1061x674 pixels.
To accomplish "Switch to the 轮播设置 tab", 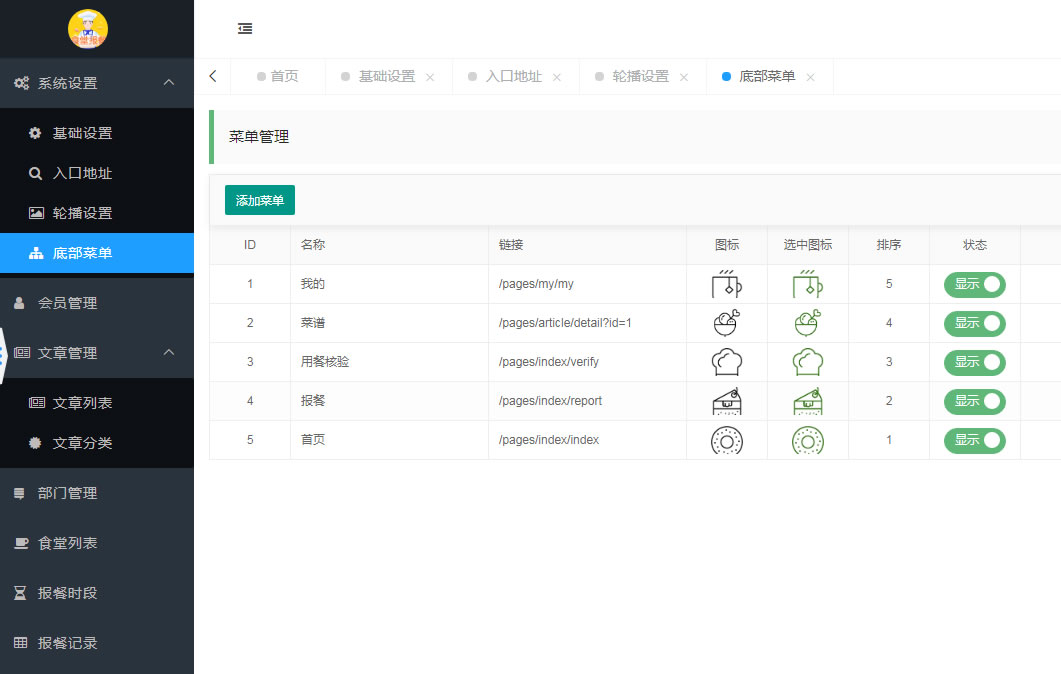I will click(640, 76).
